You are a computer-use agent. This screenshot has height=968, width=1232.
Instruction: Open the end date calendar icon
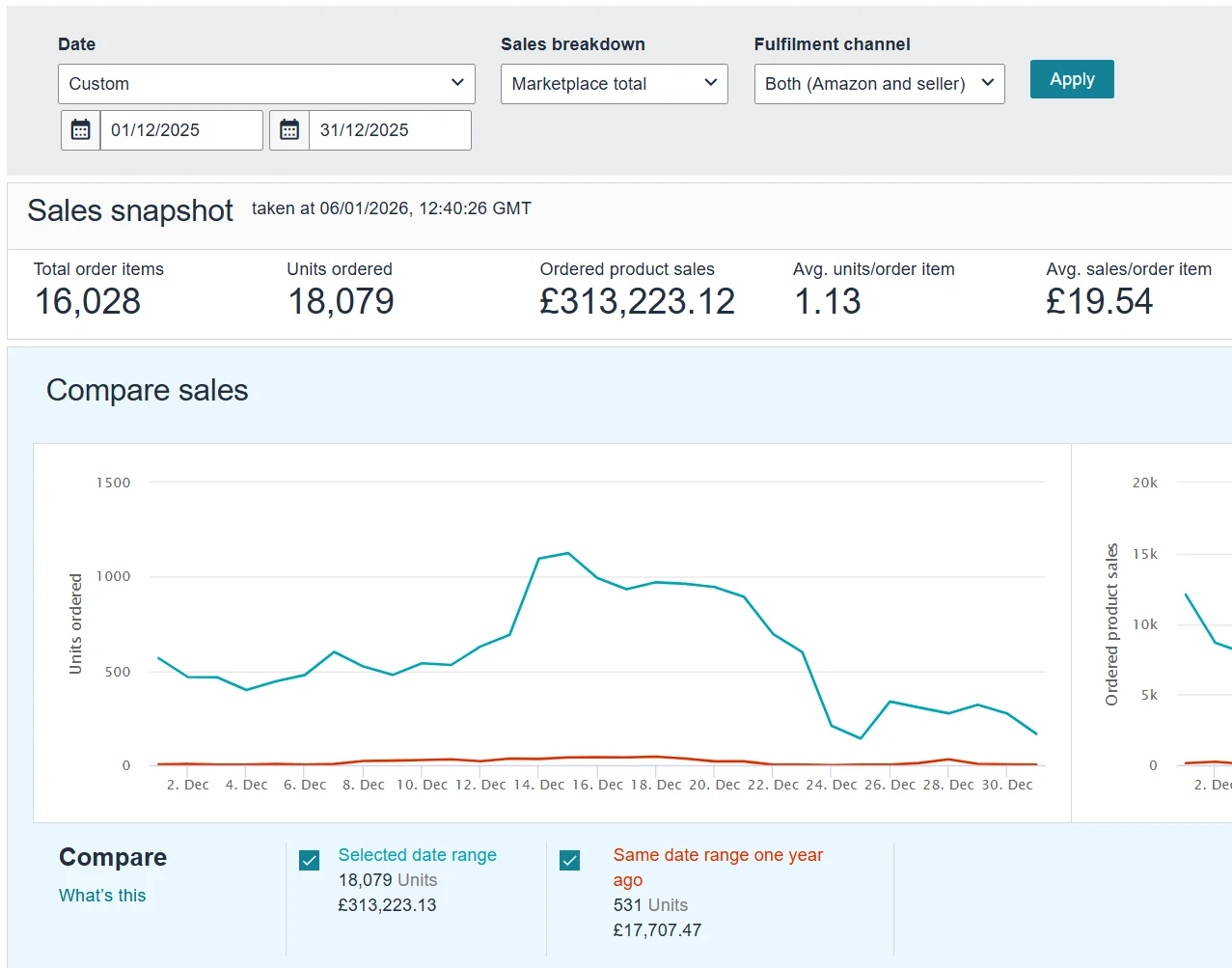tap(289, 130)
